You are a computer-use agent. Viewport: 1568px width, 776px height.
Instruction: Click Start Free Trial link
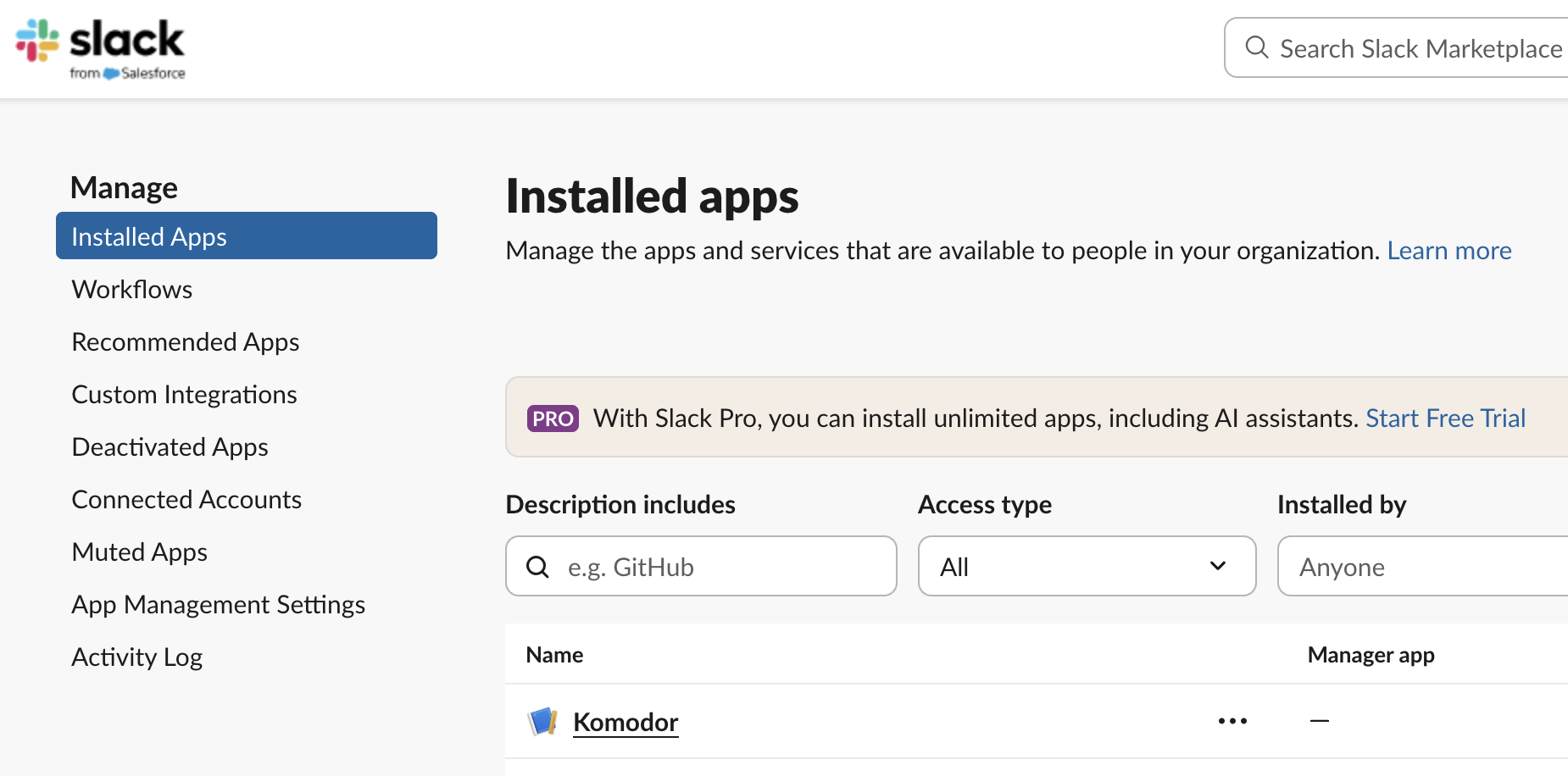[x=1445, y=418]
